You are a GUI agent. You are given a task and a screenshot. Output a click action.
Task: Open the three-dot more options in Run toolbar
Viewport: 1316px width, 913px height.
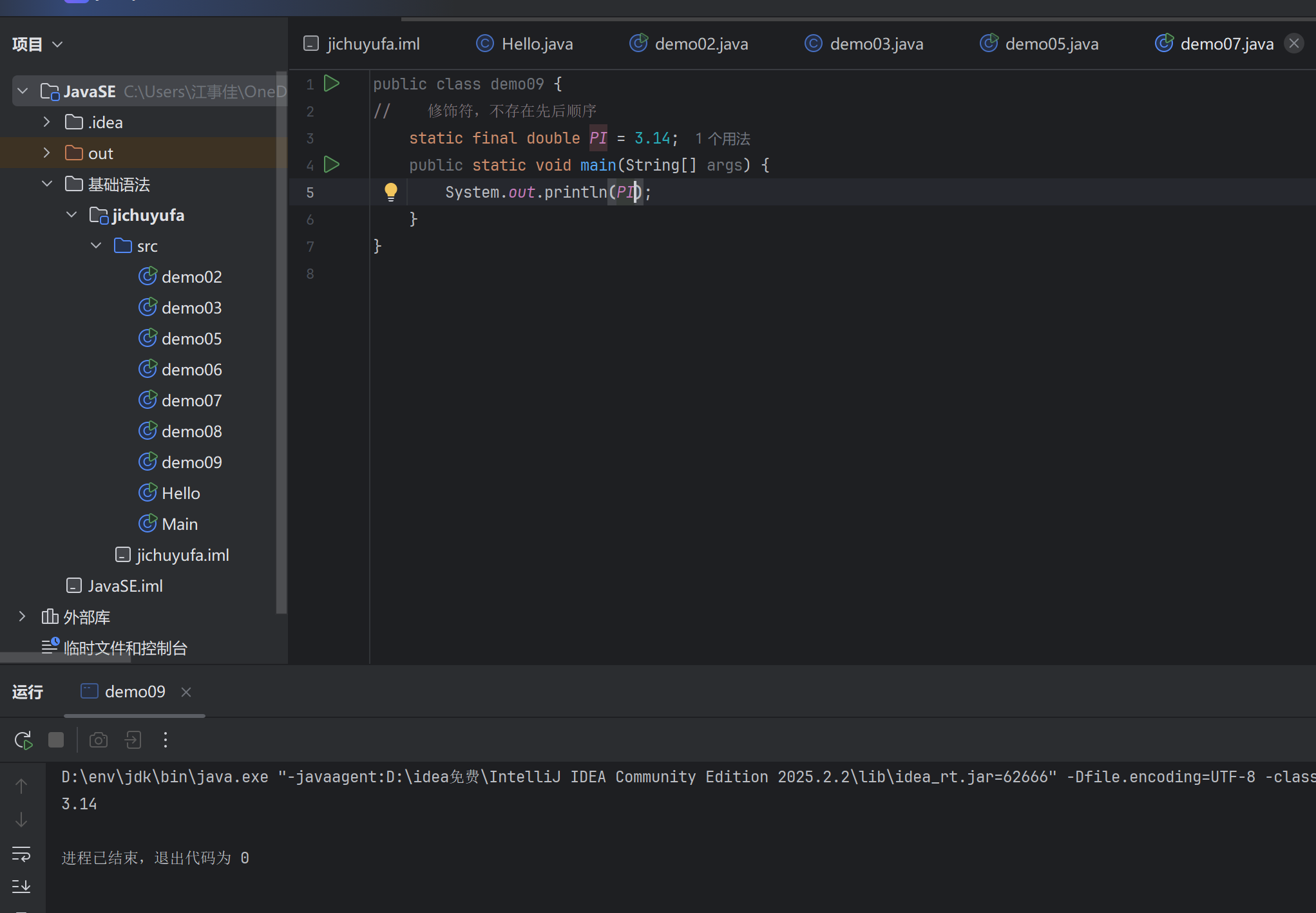pos(166,740)
